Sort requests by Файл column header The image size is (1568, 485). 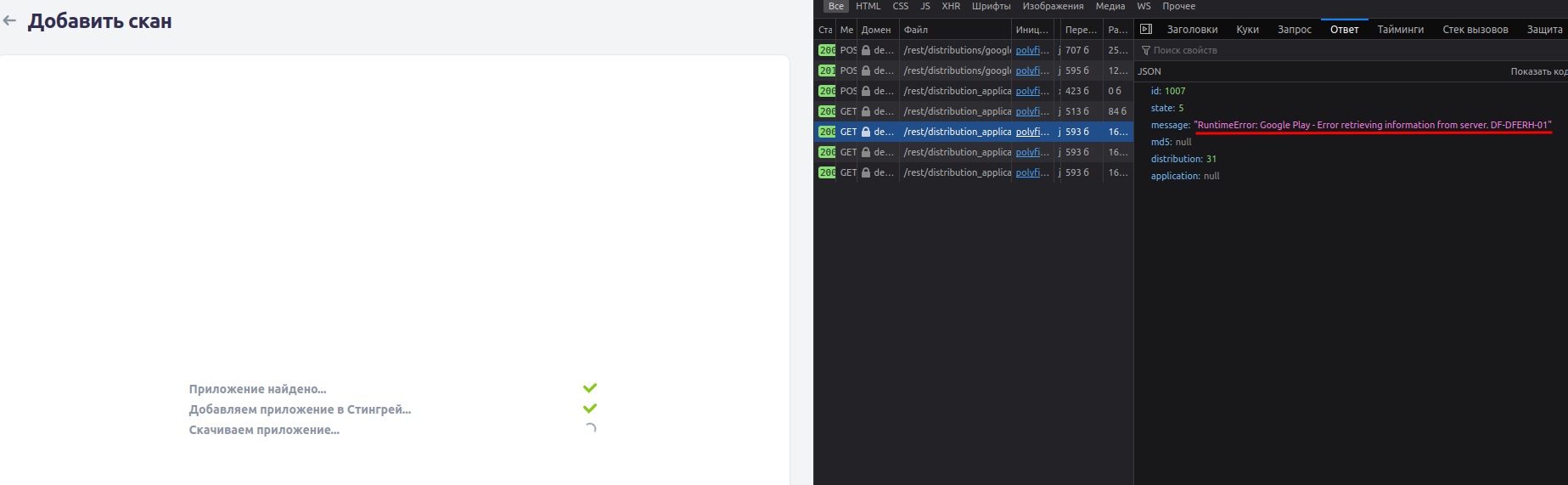coord(916,30)
